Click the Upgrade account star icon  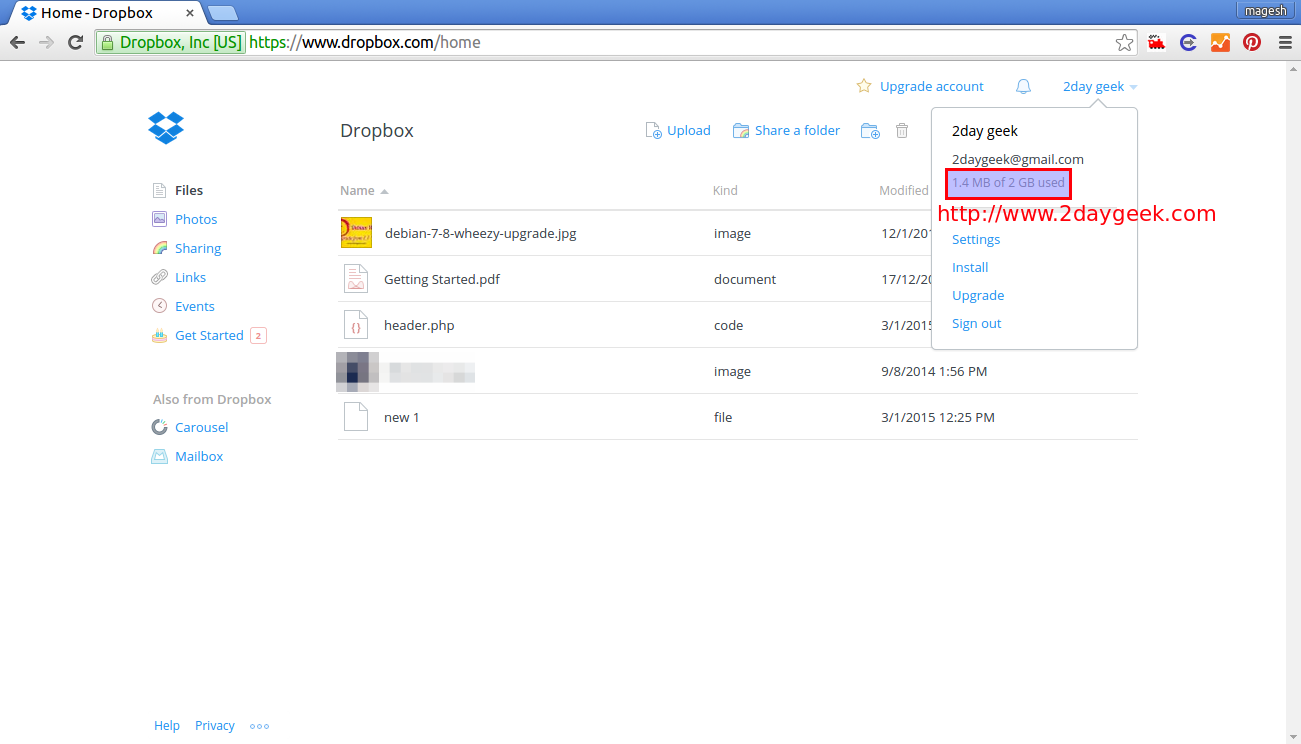coord(864,86)
